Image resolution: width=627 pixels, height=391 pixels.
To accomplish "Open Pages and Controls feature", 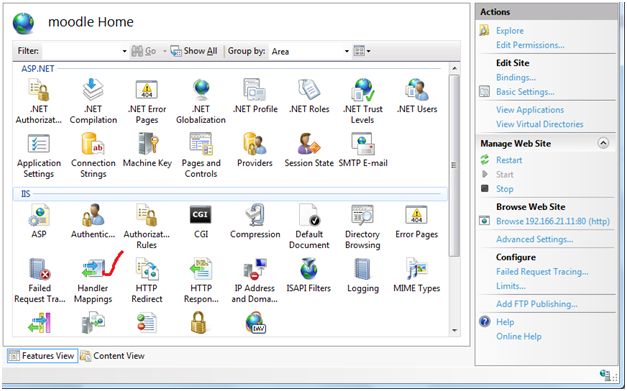I will point(201,155).
